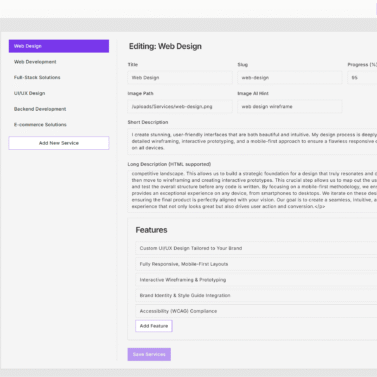The height and width of the screenshot is (377, 377).
Task: Edit the Fully Responsive, Mobile-First Layouts feature
Action: pyautogui.click(x=256, y=264)
